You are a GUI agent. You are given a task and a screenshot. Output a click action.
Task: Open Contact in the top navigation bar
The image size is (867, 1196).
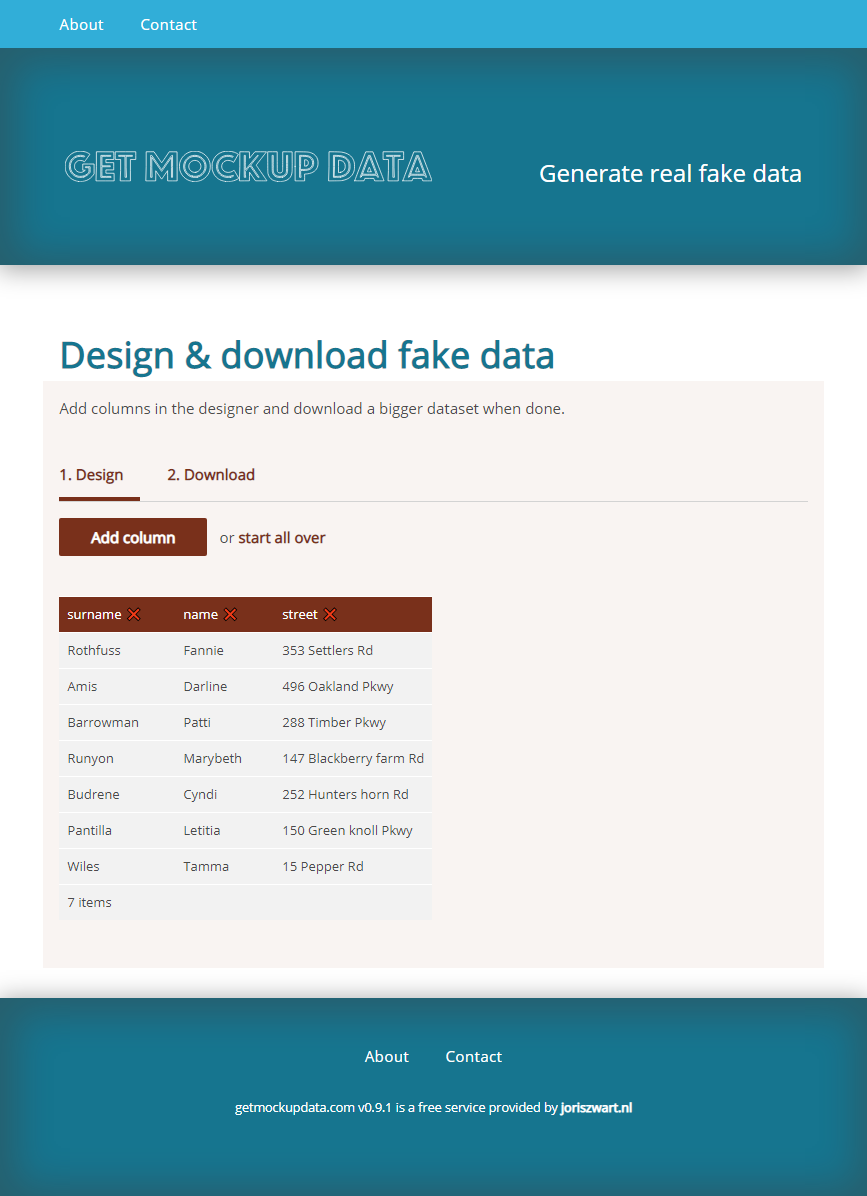pos(169,24)
